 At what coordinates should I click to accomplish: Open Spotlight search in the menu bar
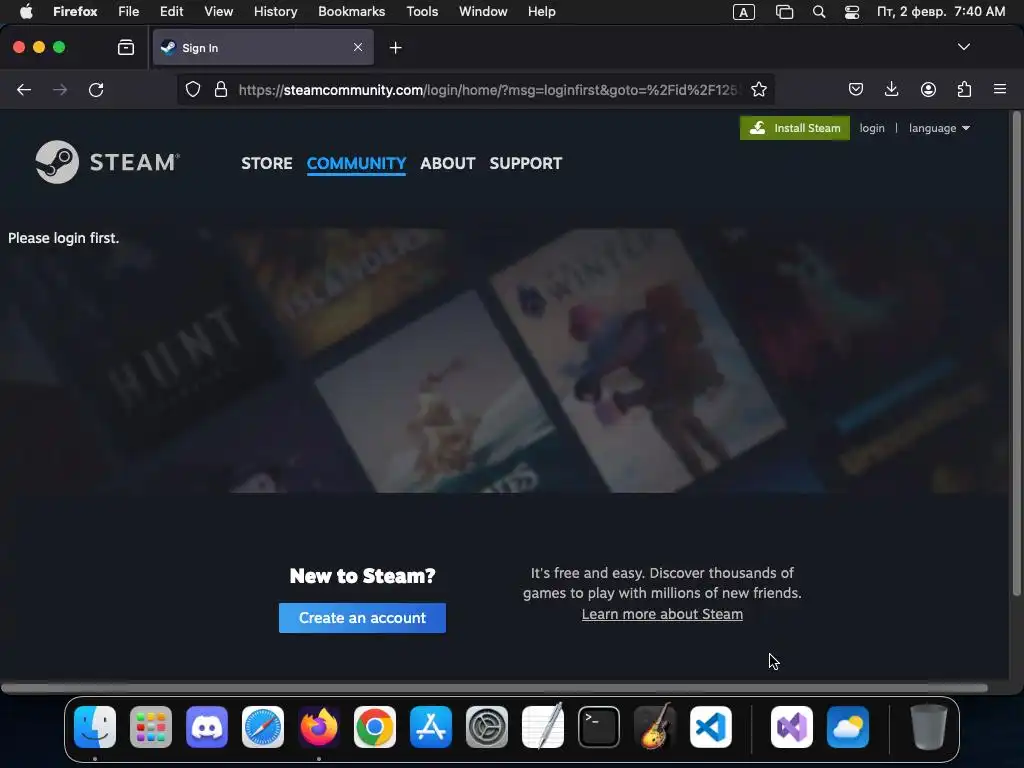pyautogui.click(x=818, y=12)
